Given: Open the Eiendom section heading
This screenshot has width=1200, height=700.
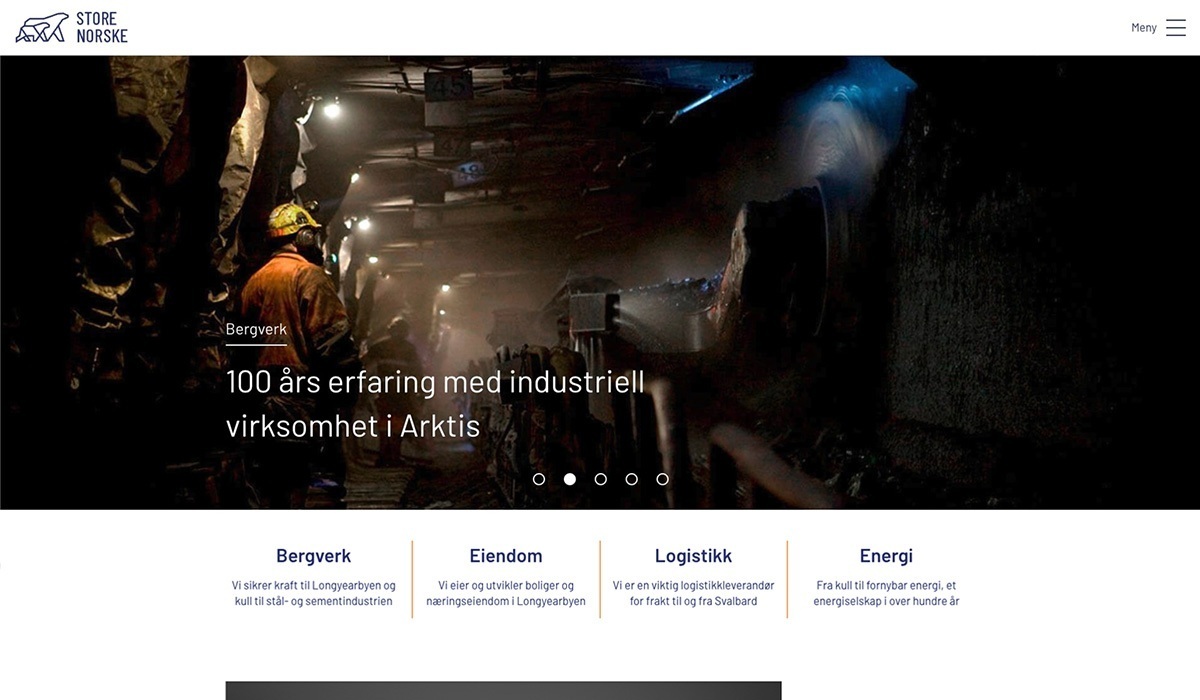Looking at the screenshot, I should point(506,556).
